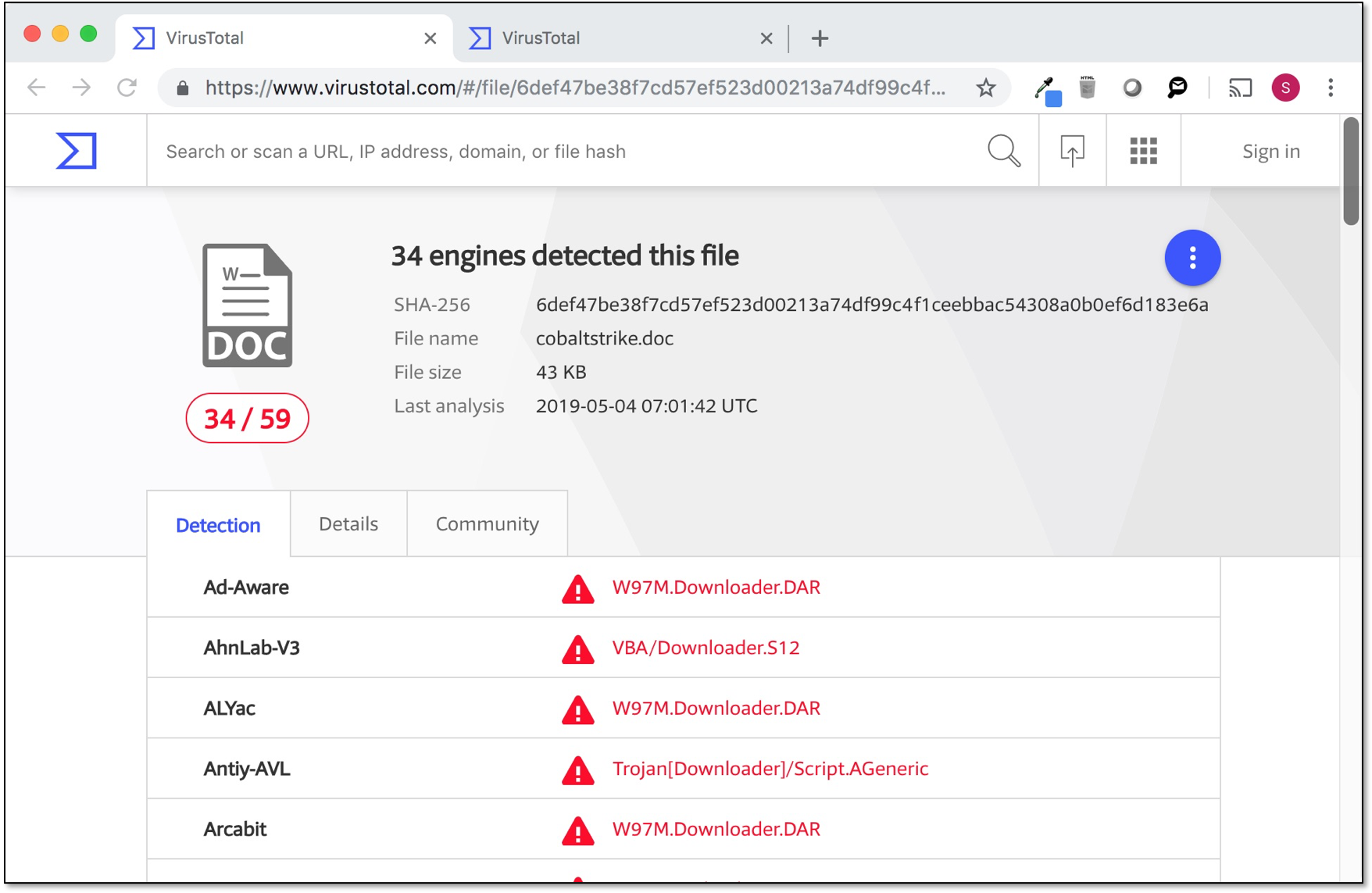Open the Community tab

tap(487, 523)
